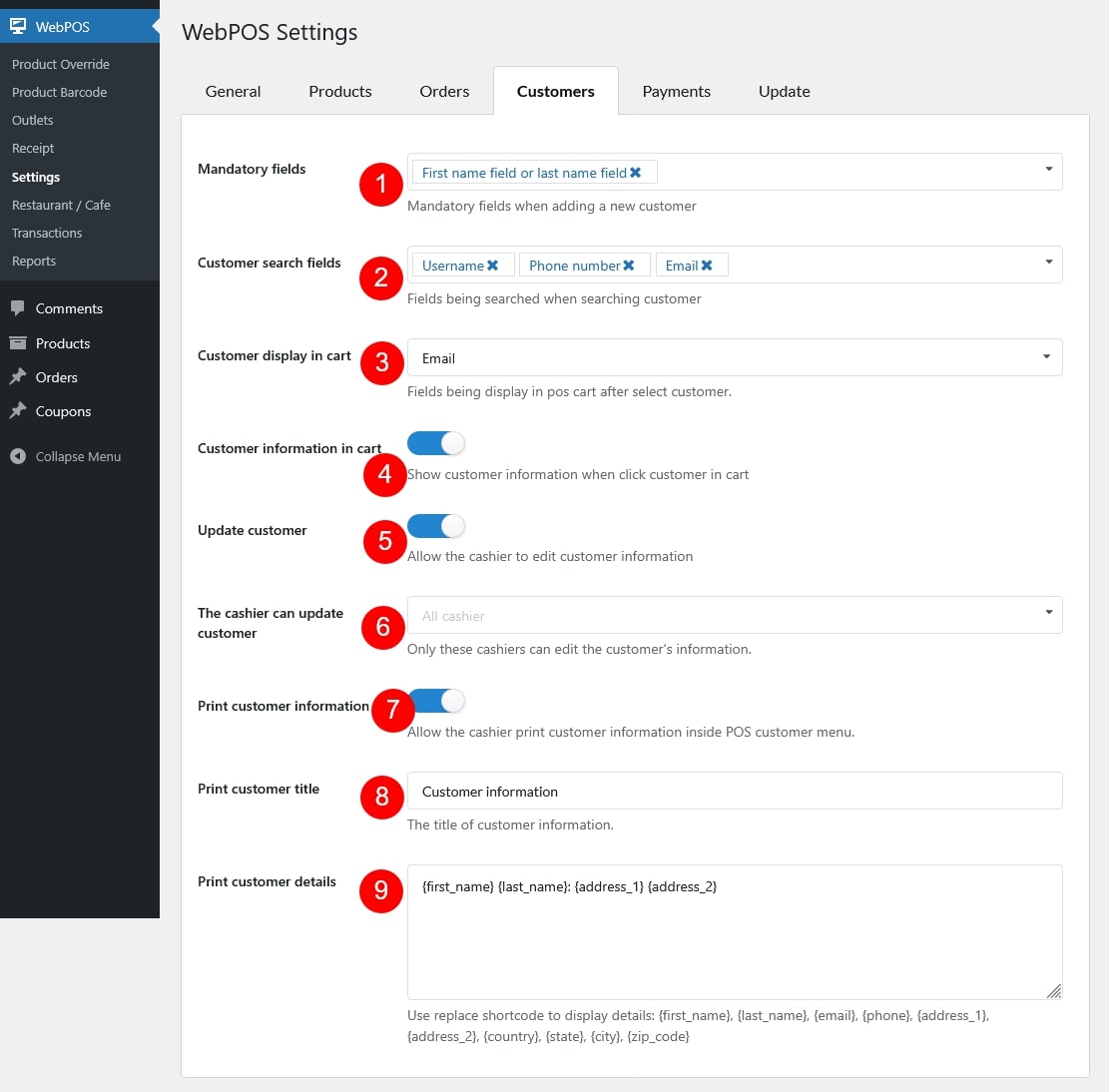Click First name field or last name field text
The height and width of the screenshot is (1092, 1109).
[524, 174]
